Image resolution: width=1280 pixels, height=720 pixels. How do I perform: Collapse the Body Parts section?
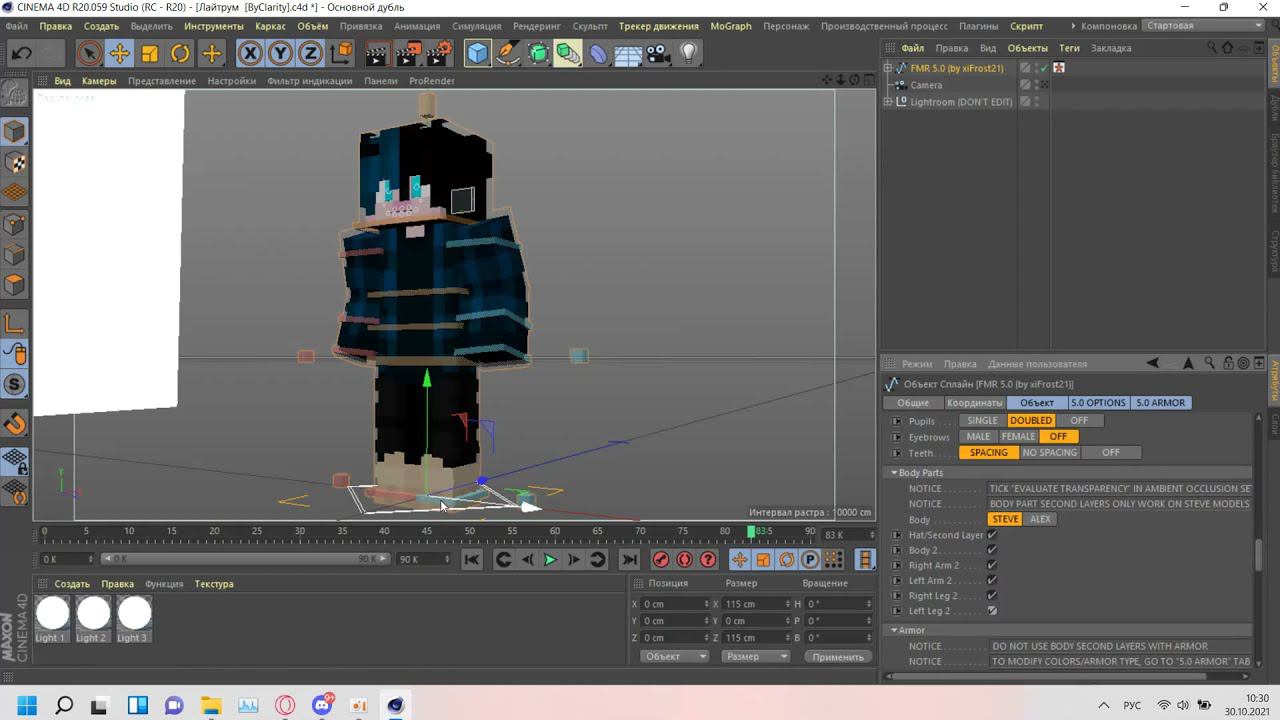(894, 473)
